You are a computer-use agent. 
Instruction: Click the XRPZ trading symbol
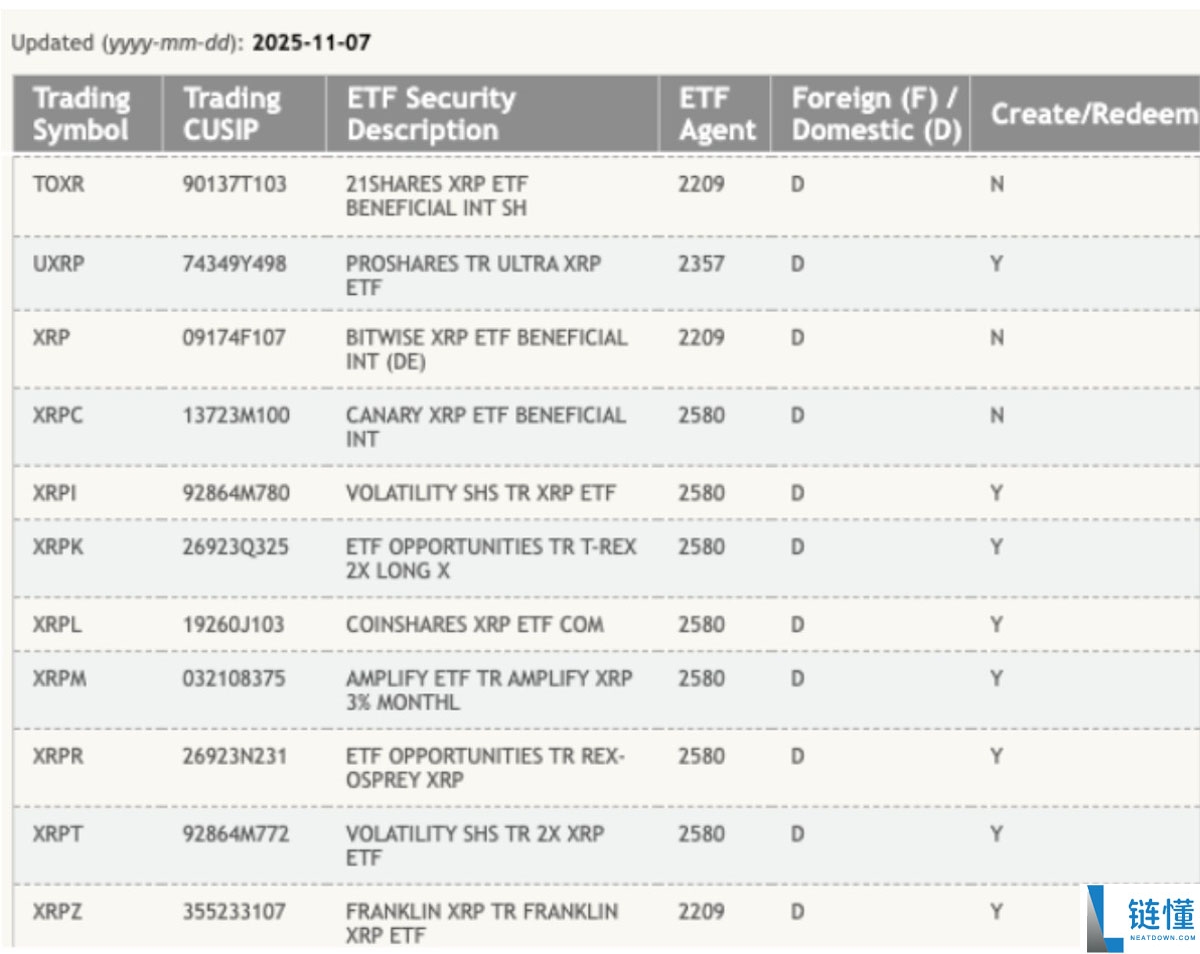(58, 912)
